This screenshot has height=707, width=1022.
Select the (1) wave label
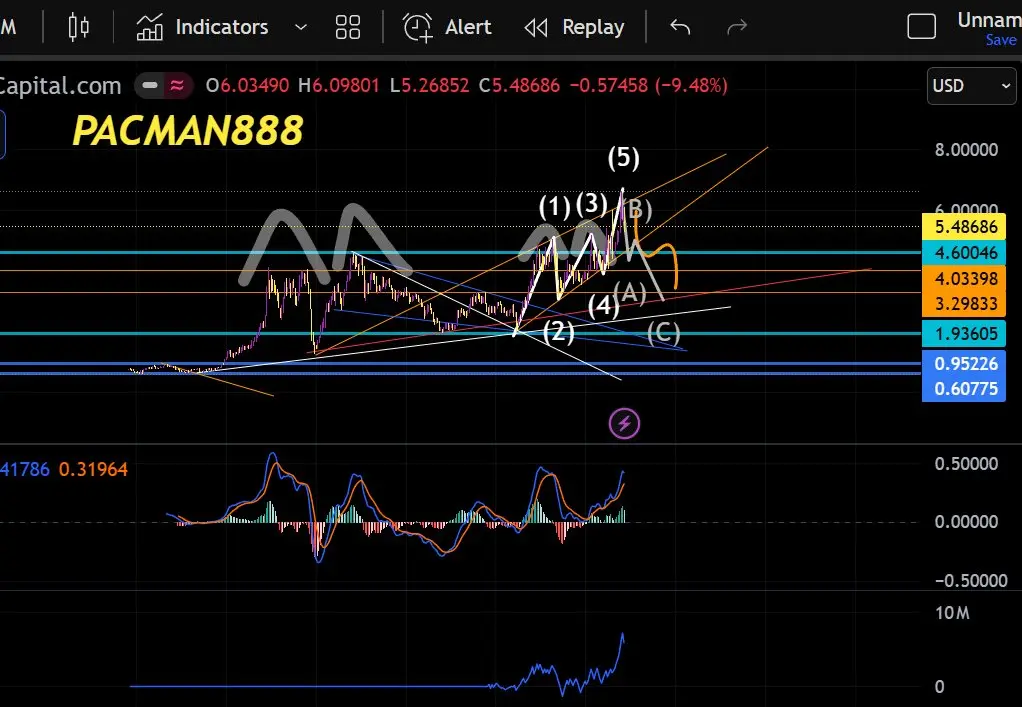(555, 207)
